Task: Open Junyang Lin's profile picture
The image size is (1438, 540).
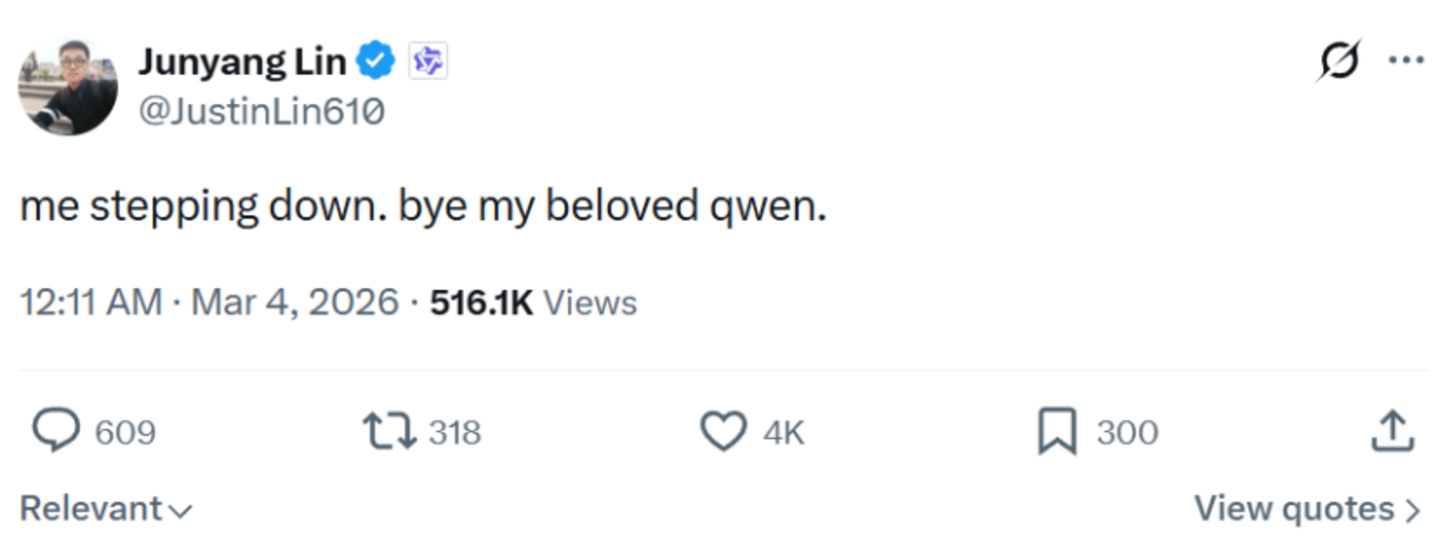Action: pos(68,87)
